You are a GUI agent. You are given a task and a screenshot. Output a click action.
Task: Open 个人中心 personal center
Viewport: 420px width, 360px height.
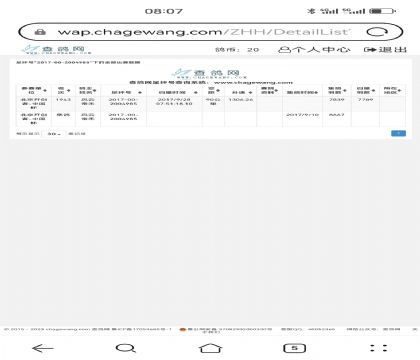point(314,50)
